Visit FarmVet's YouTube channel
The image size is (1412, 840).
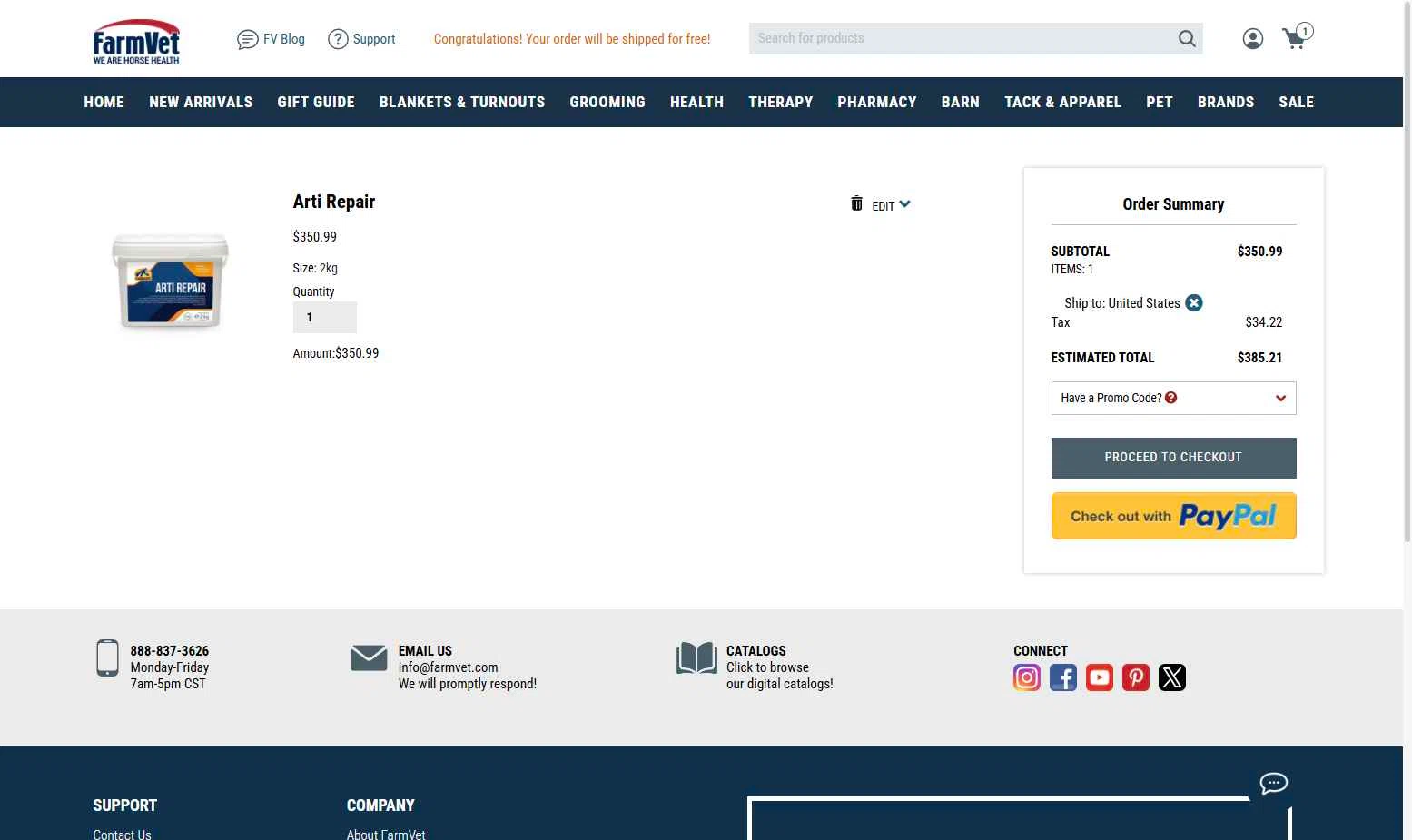(1100, 677)
